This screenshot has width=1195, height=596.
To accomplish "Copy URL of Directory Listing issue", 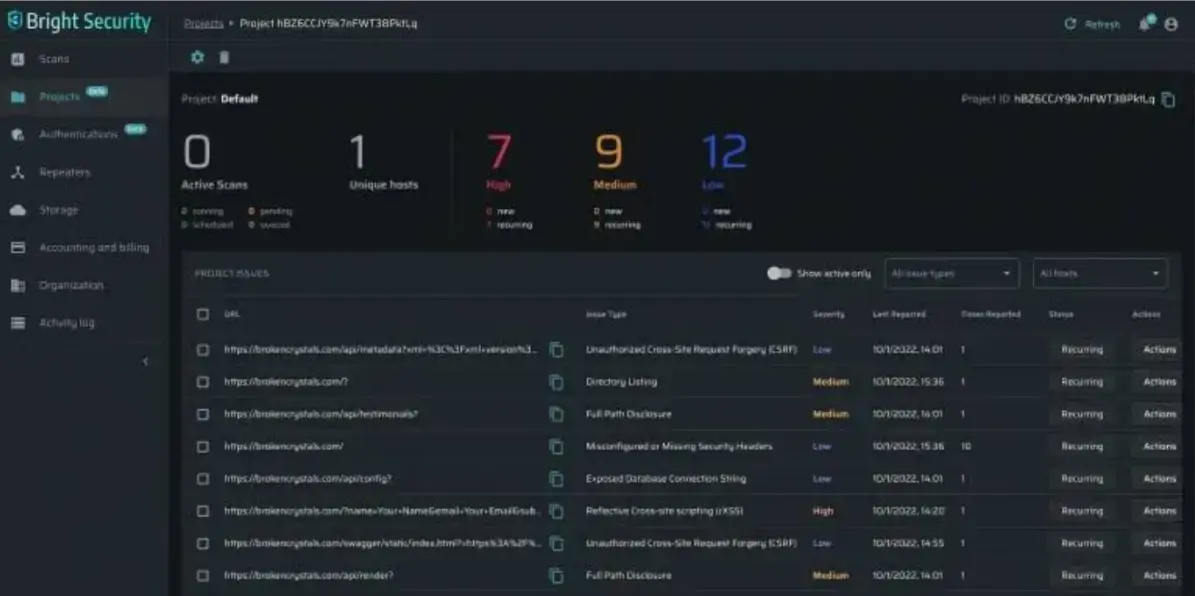I will [556, 382].
